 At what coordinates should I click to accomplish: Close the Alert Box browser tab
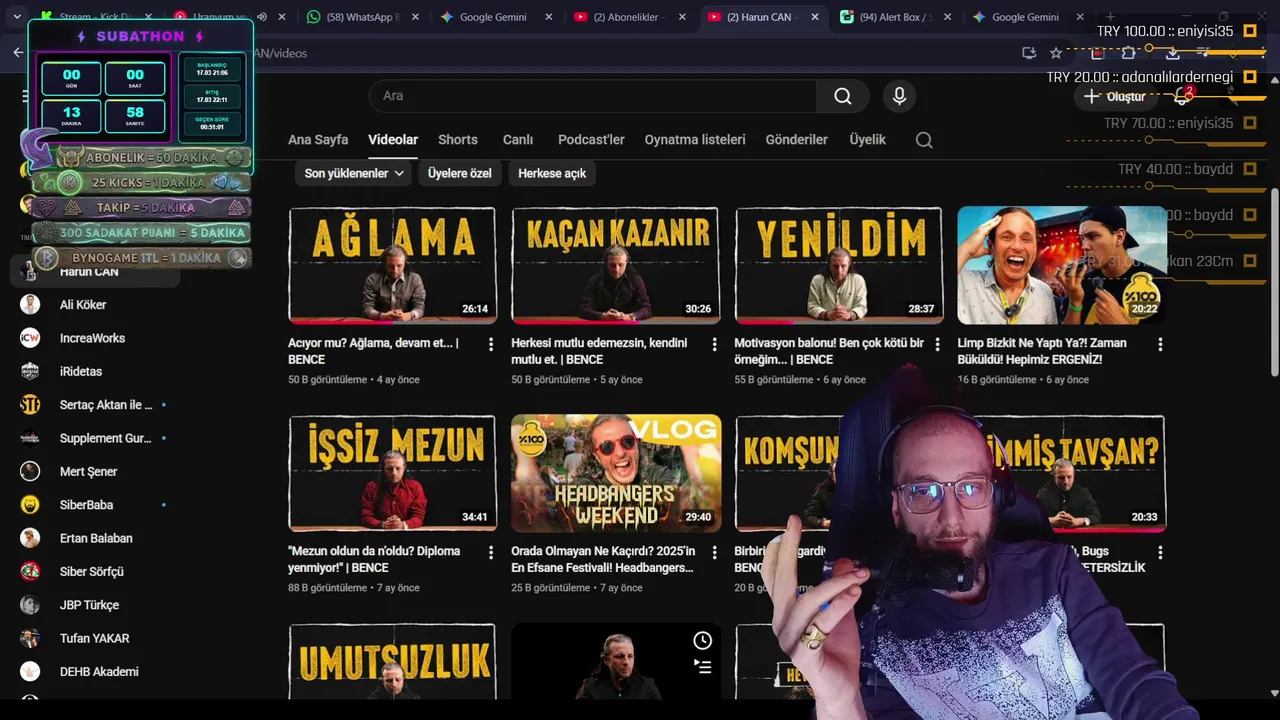948,17
